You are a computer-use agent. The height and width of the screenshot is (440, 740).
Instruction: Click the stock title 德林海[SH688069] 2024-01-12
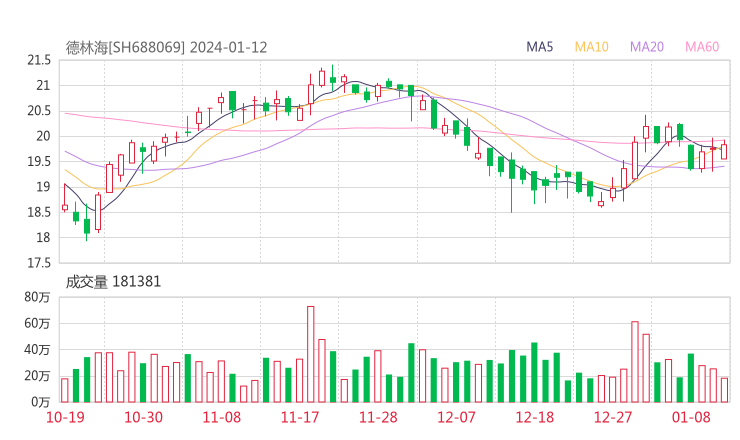click(x=166, y=48)
